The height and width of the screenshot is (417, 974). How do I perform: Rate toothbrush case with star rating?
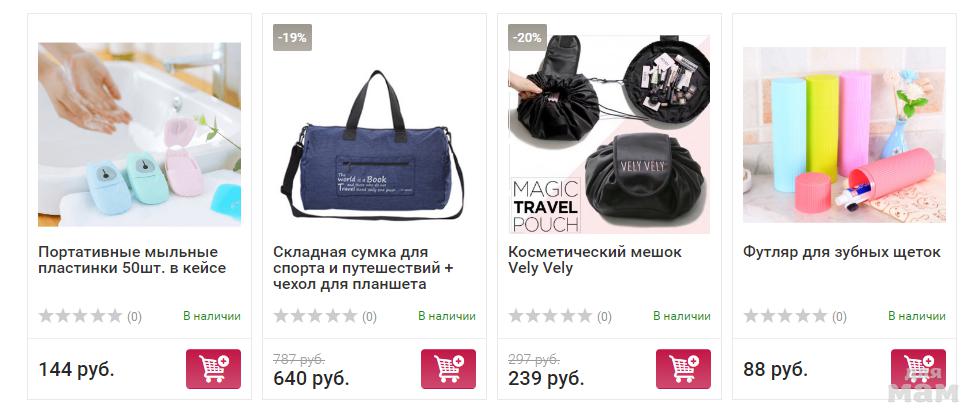(x=785, y=316)
